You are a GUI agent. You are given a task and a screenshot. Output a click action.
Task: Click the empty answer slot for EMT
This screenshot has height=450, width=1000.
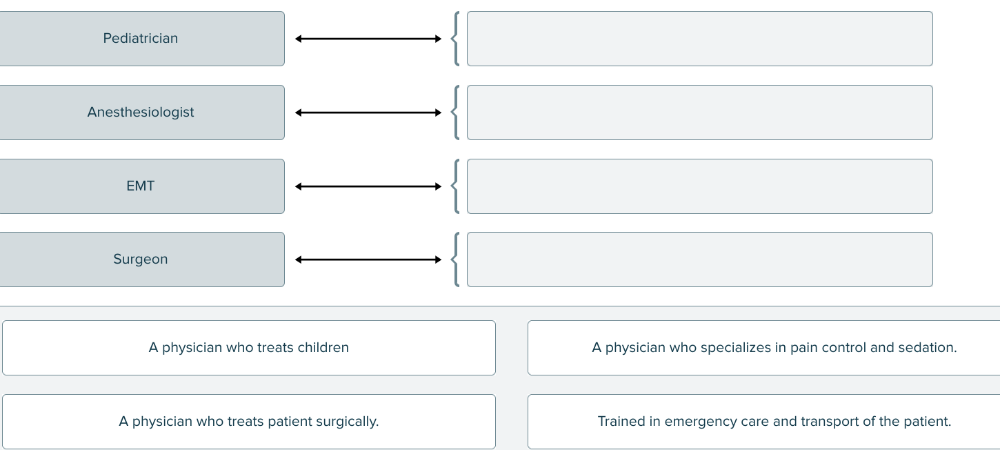pos(699,186)
